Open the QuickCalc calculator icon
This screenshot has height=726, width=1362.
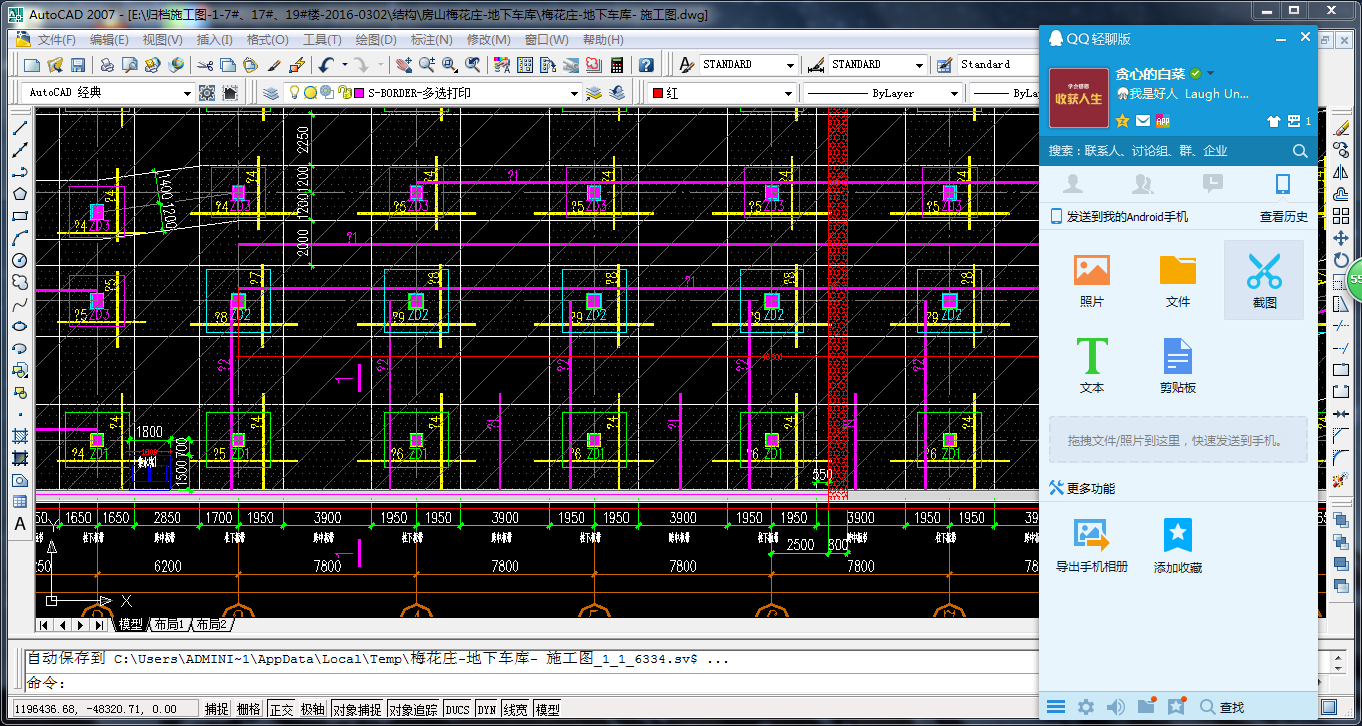(617, 65)
